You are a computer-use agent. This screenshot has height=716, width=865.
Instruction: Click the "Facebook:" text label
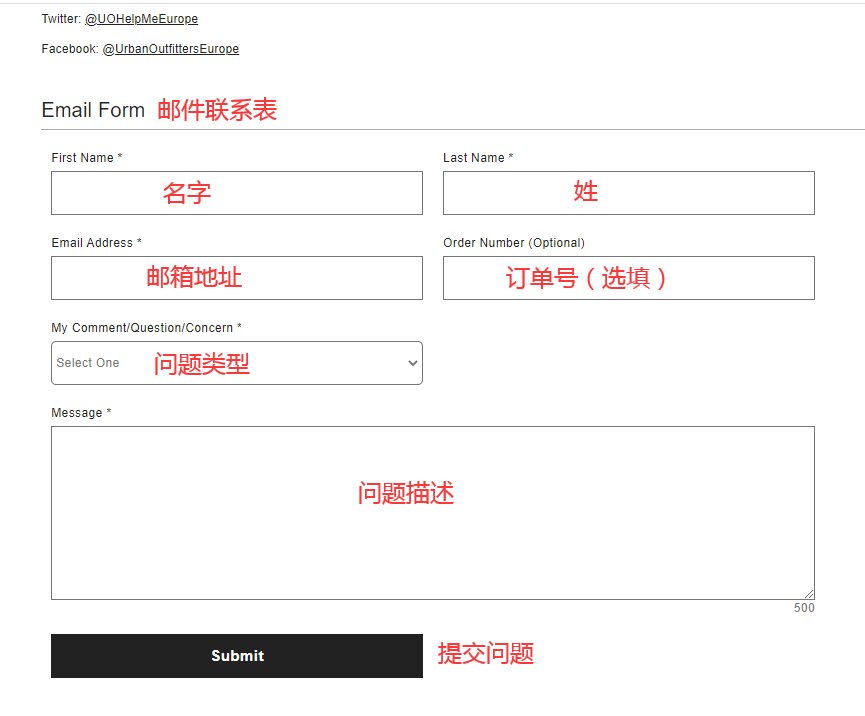pyautogui.click(x=70, y=49)
